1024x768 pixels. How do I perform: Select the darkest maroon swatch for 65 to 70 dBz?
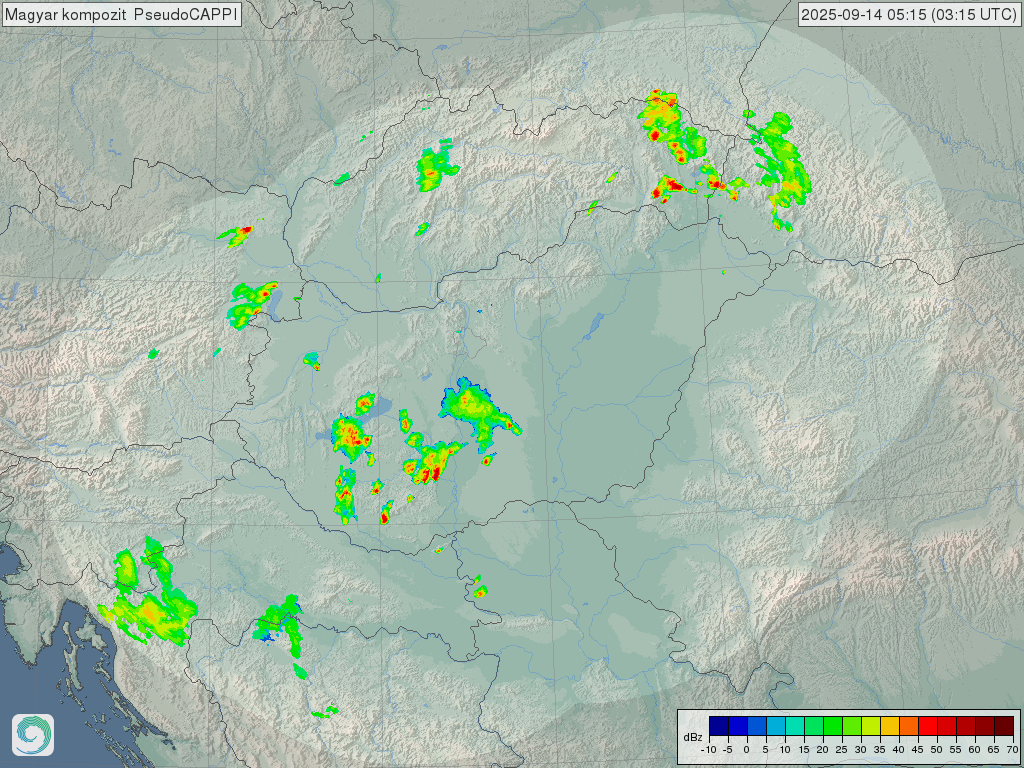click(1004, 726)
